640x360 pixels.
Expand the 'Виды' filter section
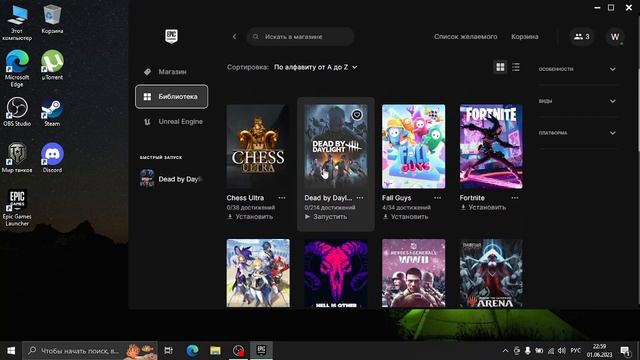[x=577, y=101]
